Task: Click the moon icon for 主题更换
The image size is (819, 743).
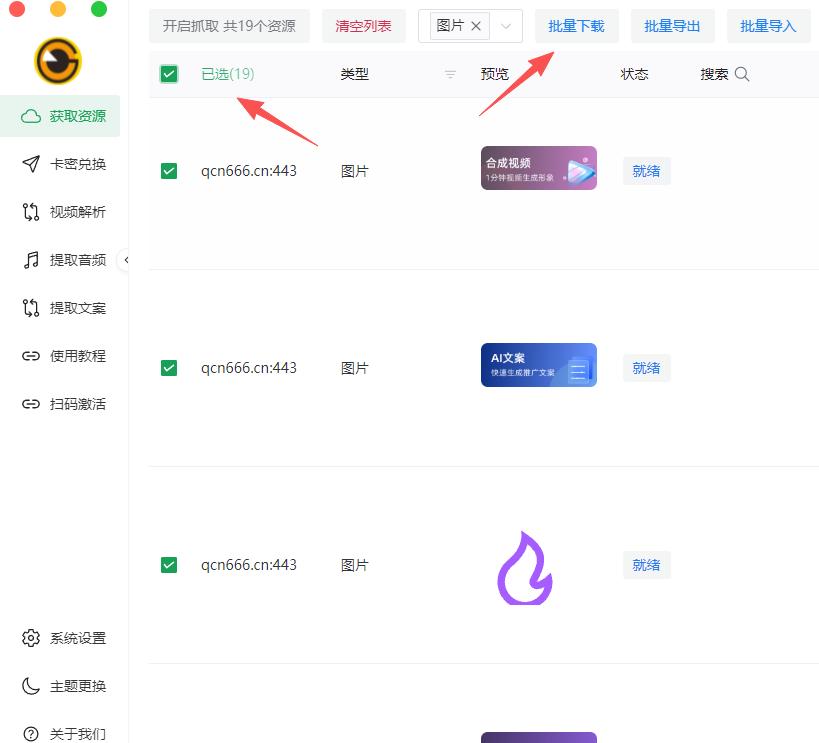Action: coord(31,686)
